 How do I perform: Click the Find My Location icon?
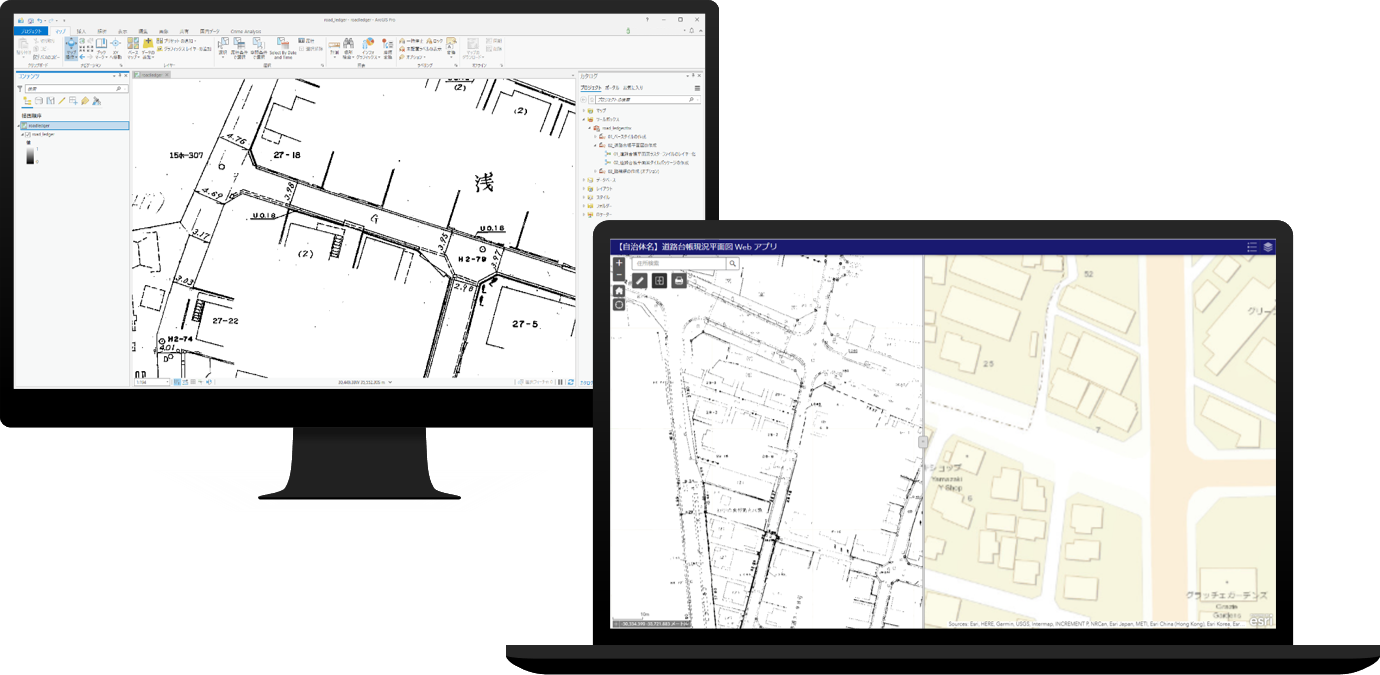tap(621, 304)
